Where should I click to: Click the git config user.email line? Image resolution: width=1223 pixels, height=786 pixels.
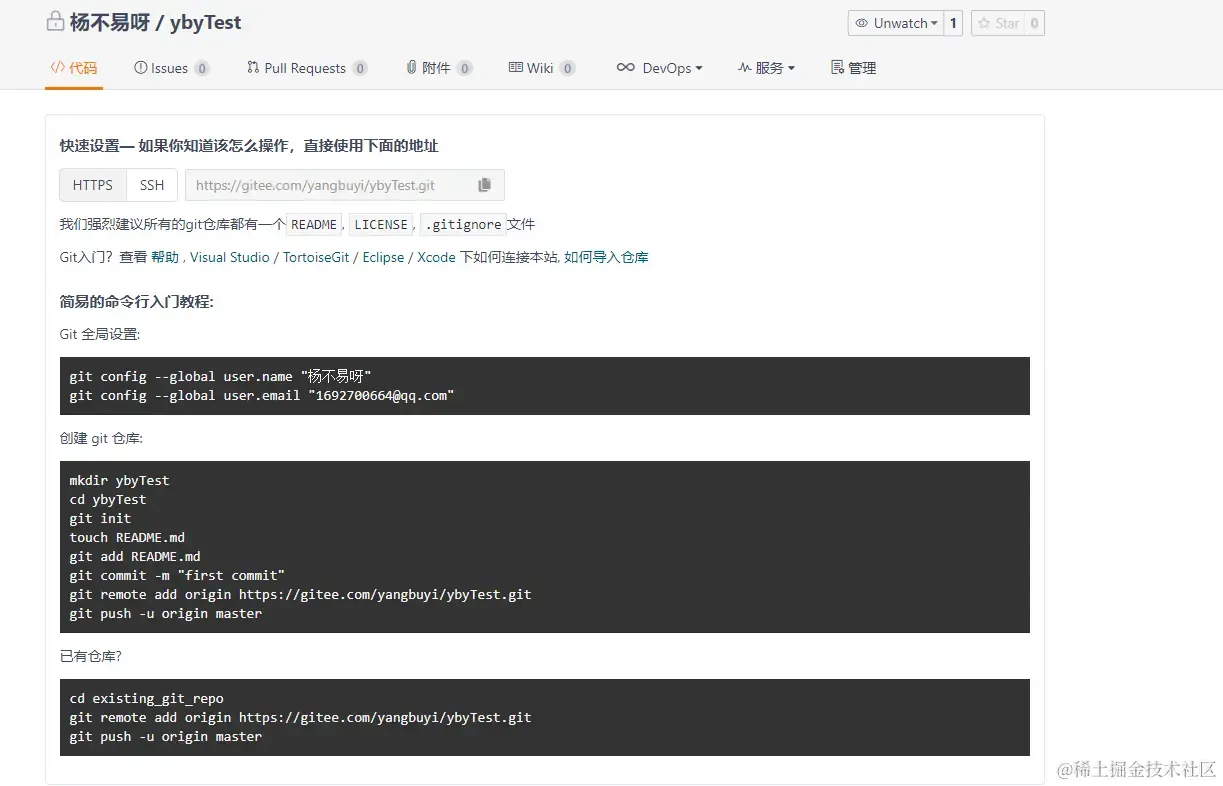pyautogui.click(x=262, y=395)
